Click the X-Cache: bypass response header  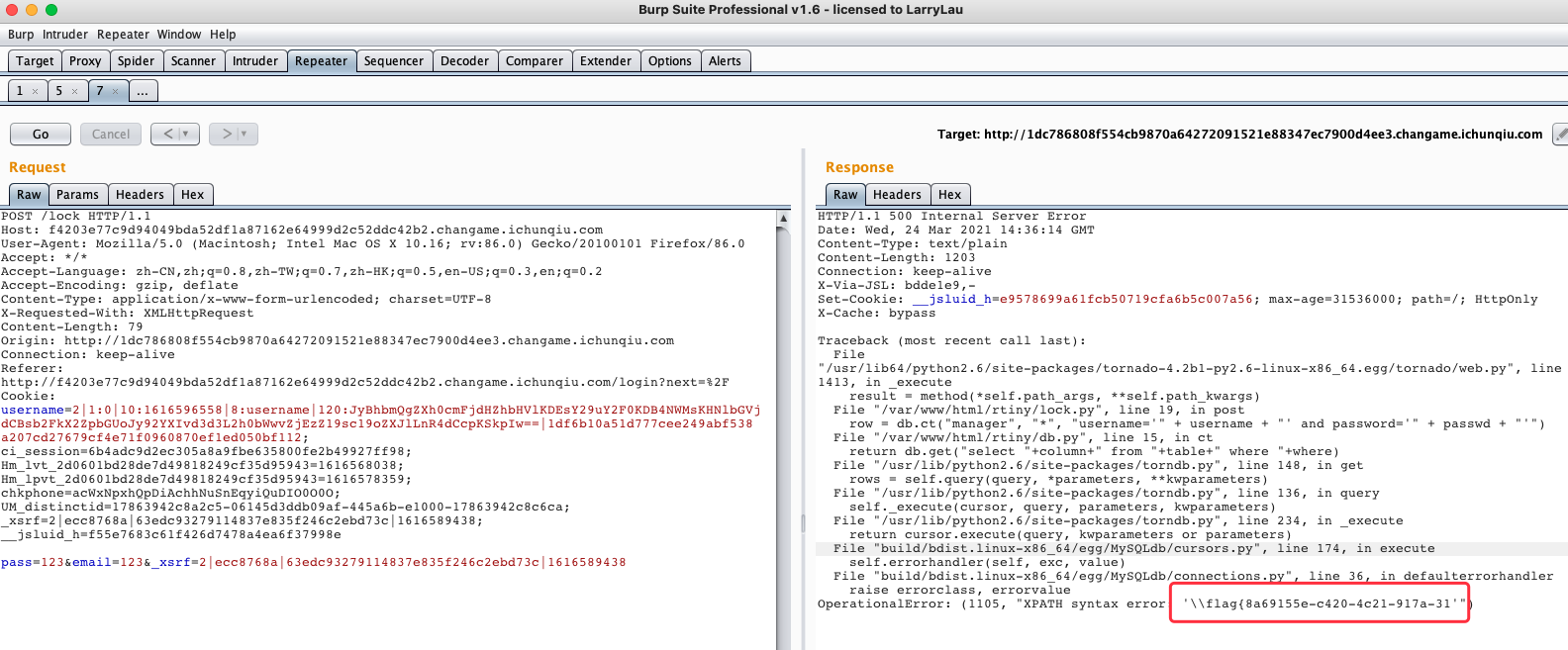pyautogui.click(x=877, y=313)
